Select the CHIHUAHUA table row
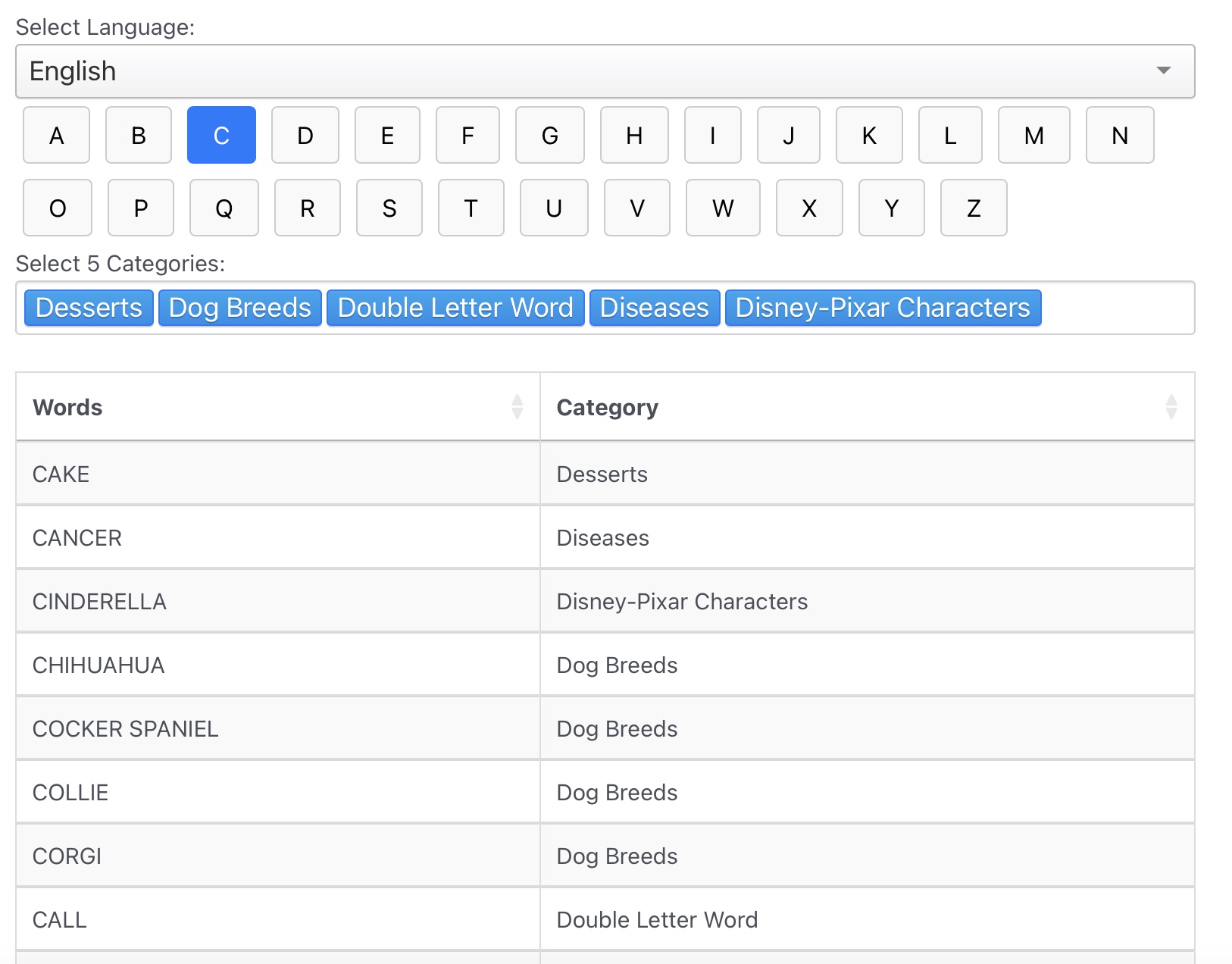Viewport: 1232px width, 964px height. point(303,665)
